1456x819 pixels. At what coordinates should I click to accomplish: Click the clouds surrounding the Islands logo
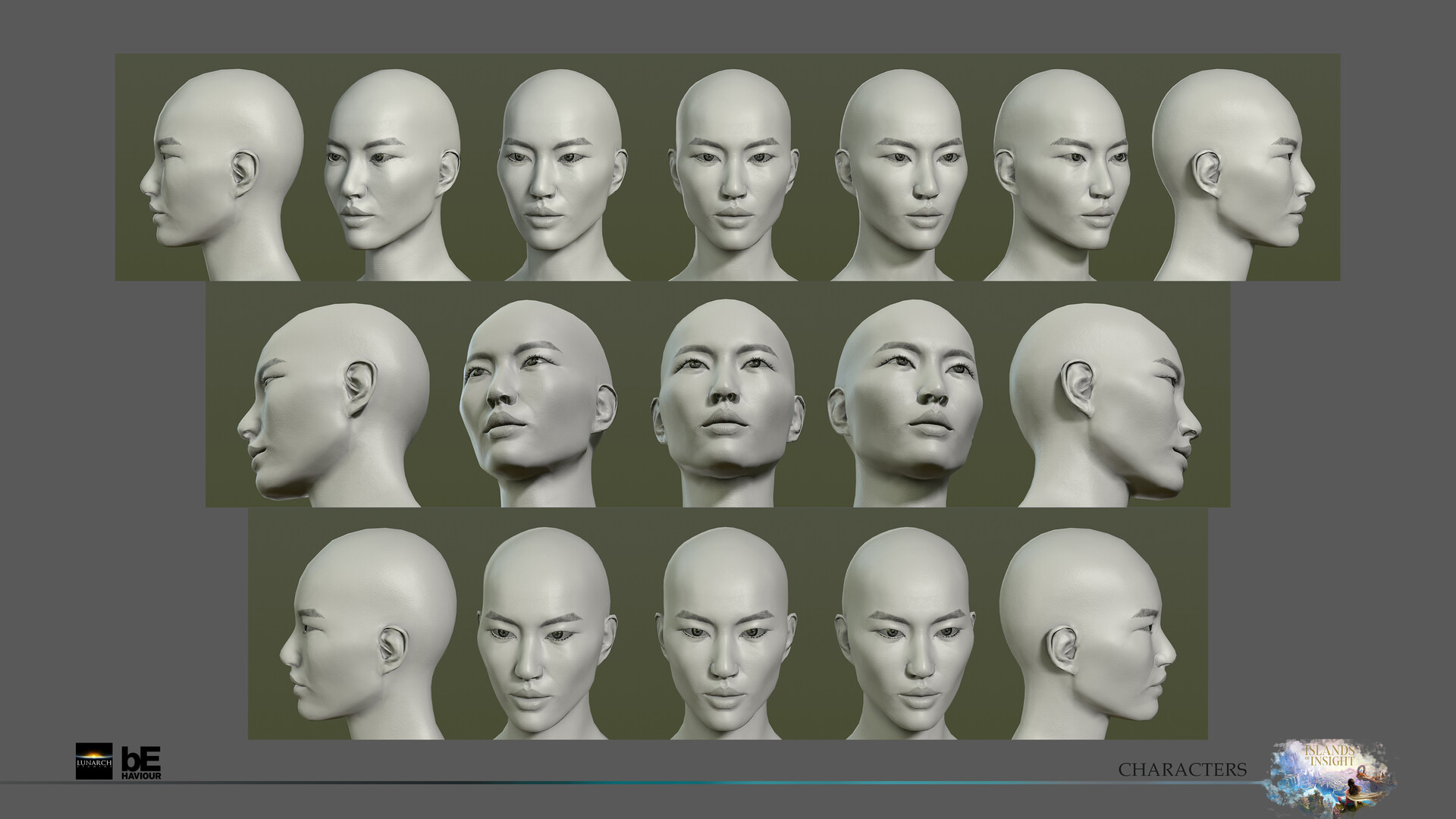pyautogui.click(x=1376, y=750)
